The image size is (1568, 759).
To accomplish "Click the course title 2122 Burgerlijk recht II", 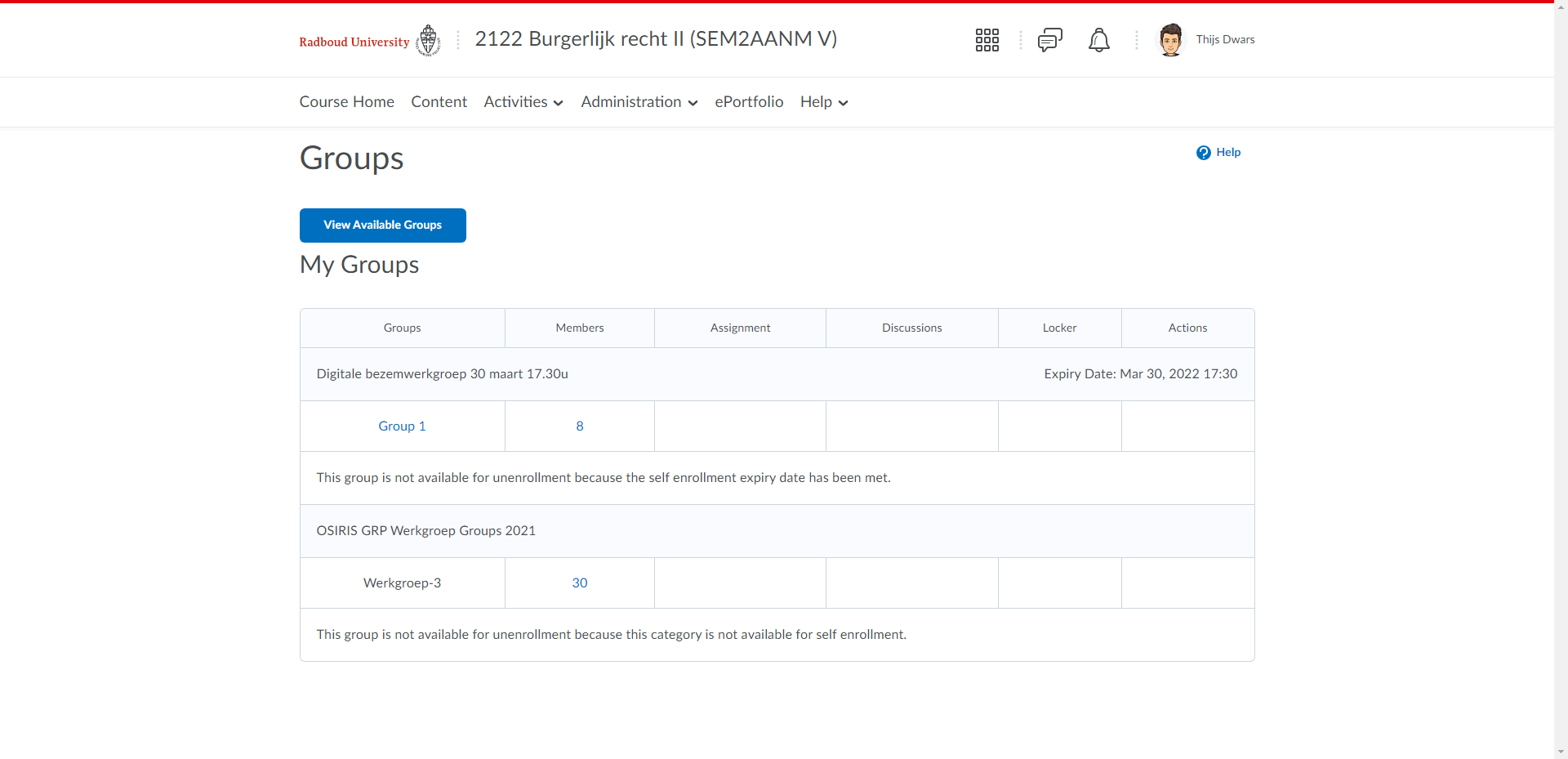I will pos(655,39).
